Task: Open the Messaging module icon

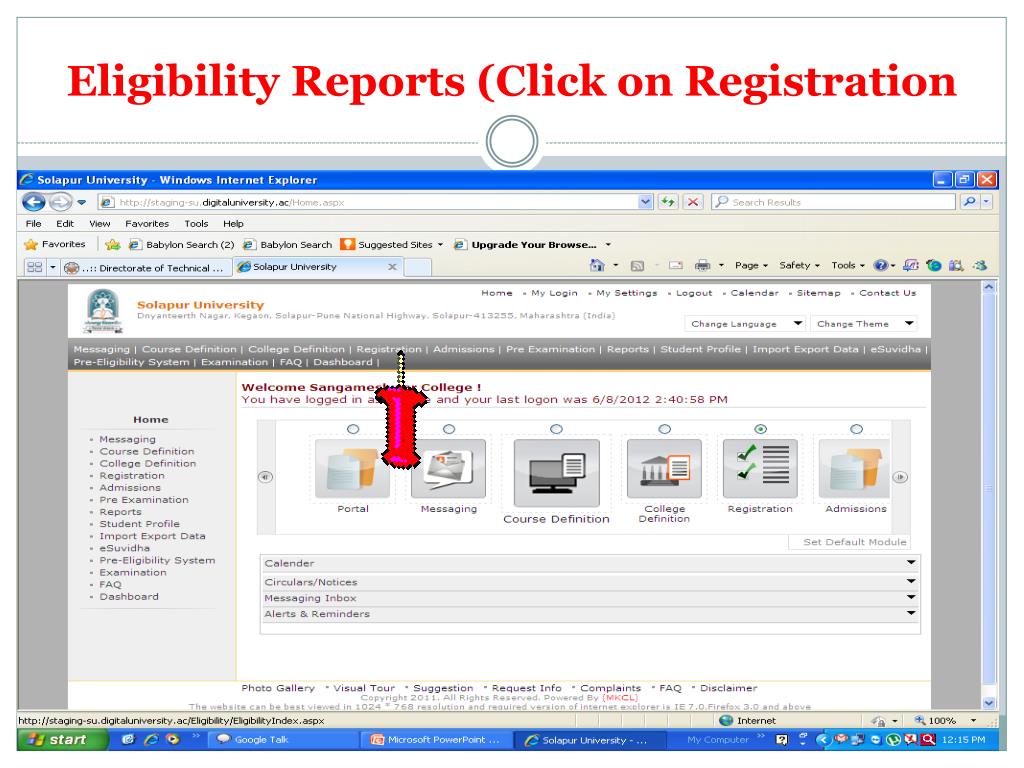Action: pyautogui.click(x=449, y=469)
